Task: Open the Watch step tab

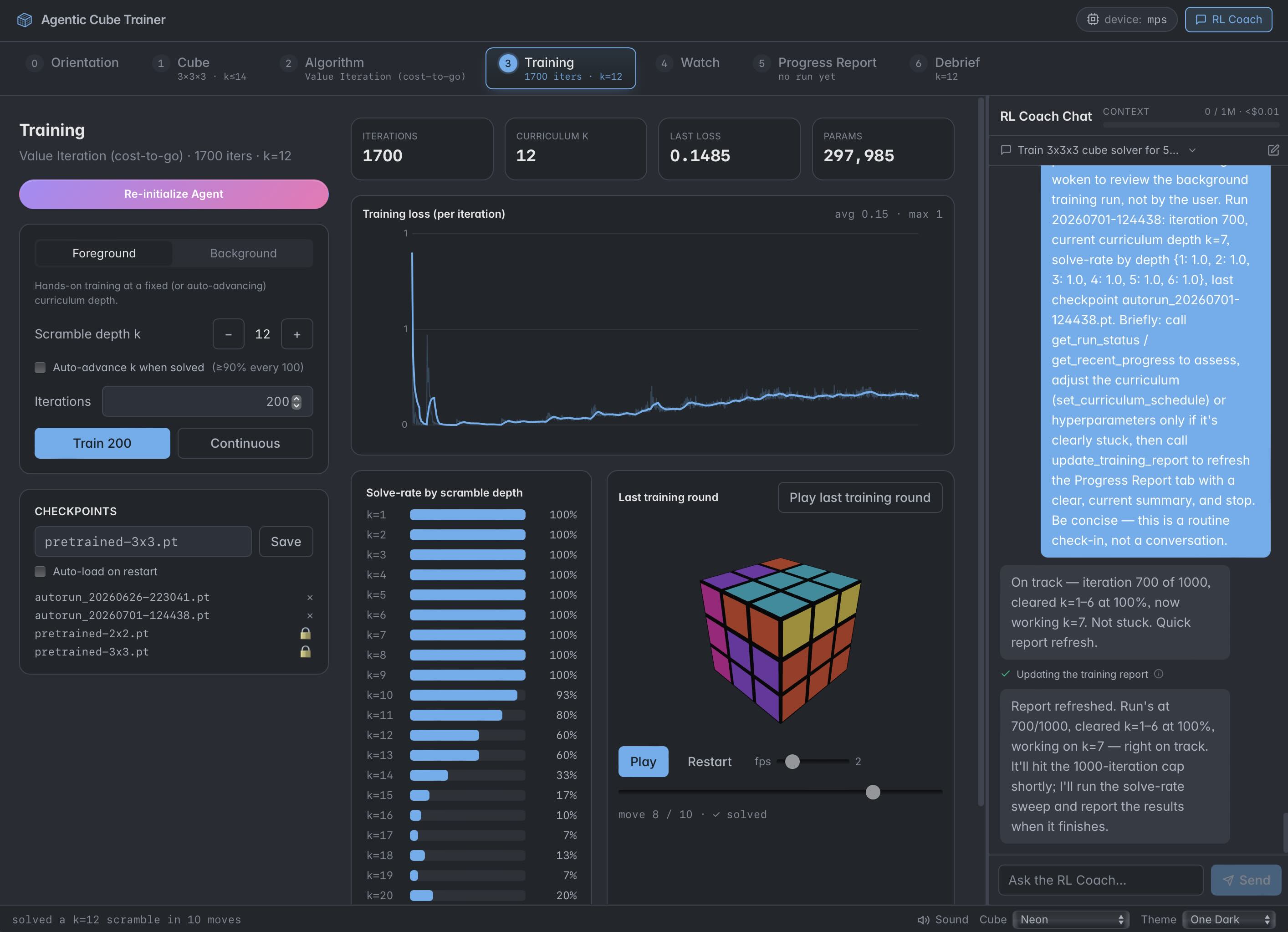Action: click(688, 62)
